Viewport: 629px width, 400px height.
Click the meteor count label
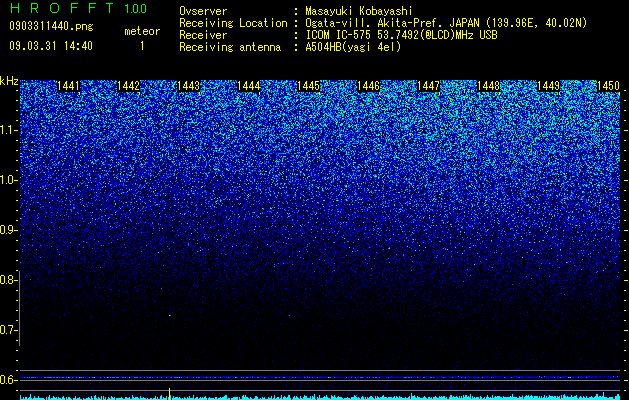coord(142,31)
